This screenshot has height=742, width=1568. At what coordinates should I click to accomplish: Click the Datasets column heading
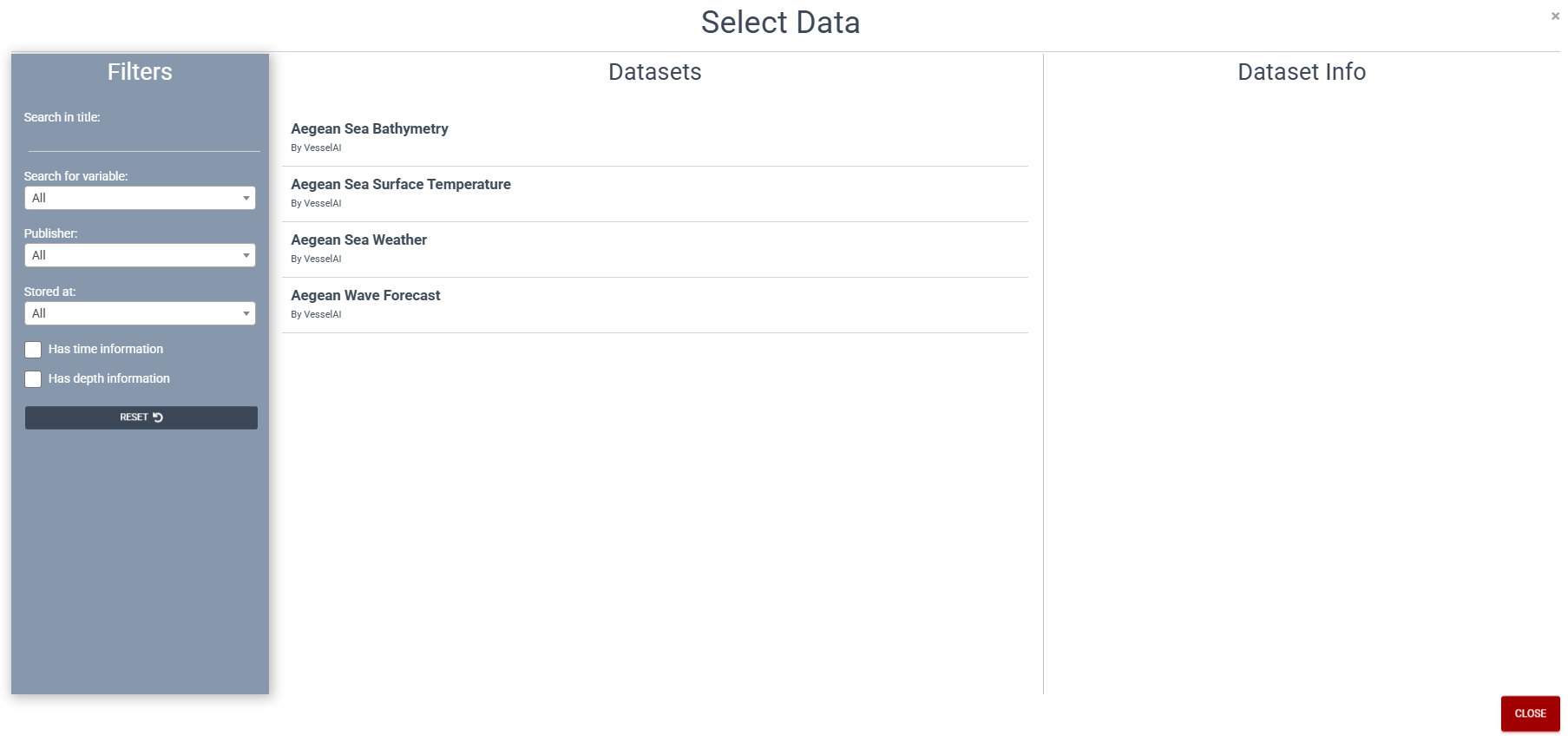click(654, 72)
